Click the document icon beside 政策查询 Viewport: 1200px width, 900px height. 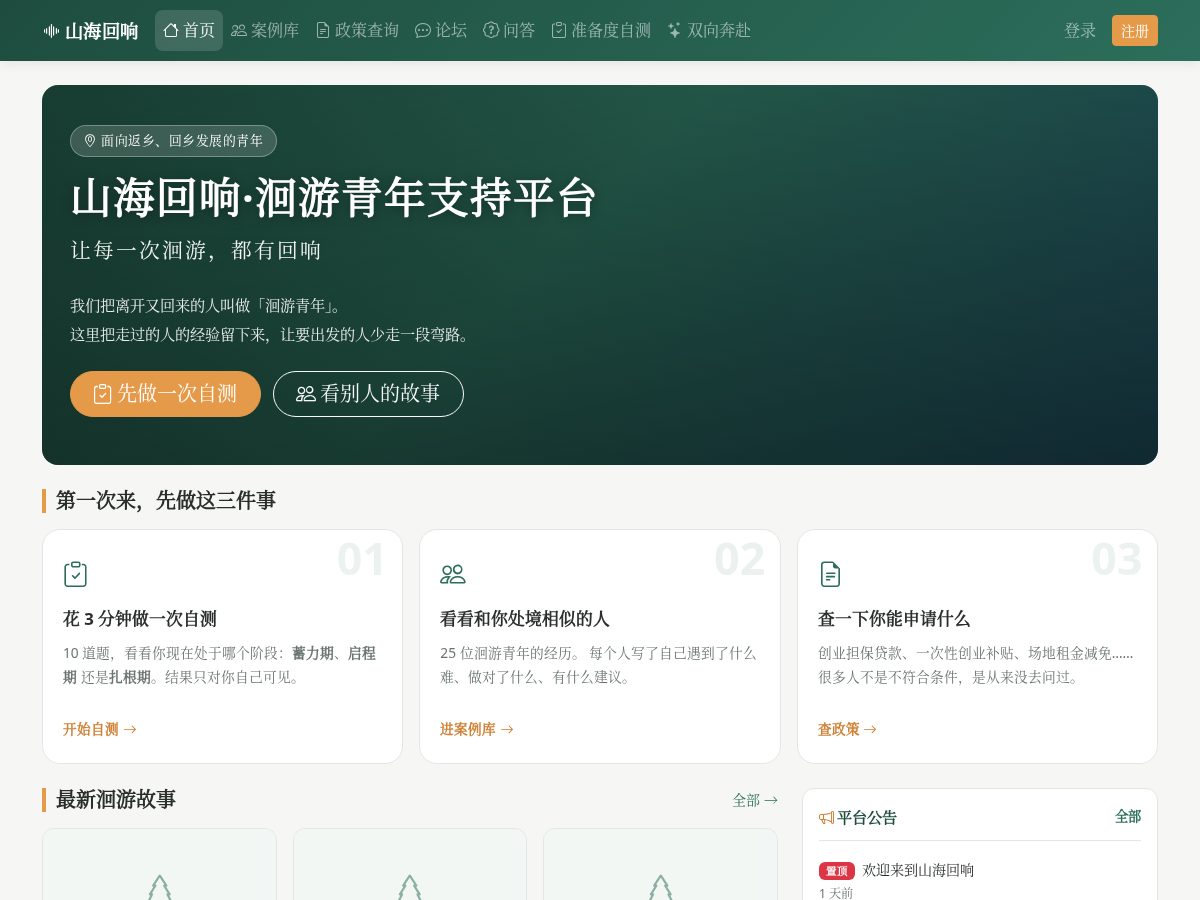pyautogui.click(x=323, y=30)
